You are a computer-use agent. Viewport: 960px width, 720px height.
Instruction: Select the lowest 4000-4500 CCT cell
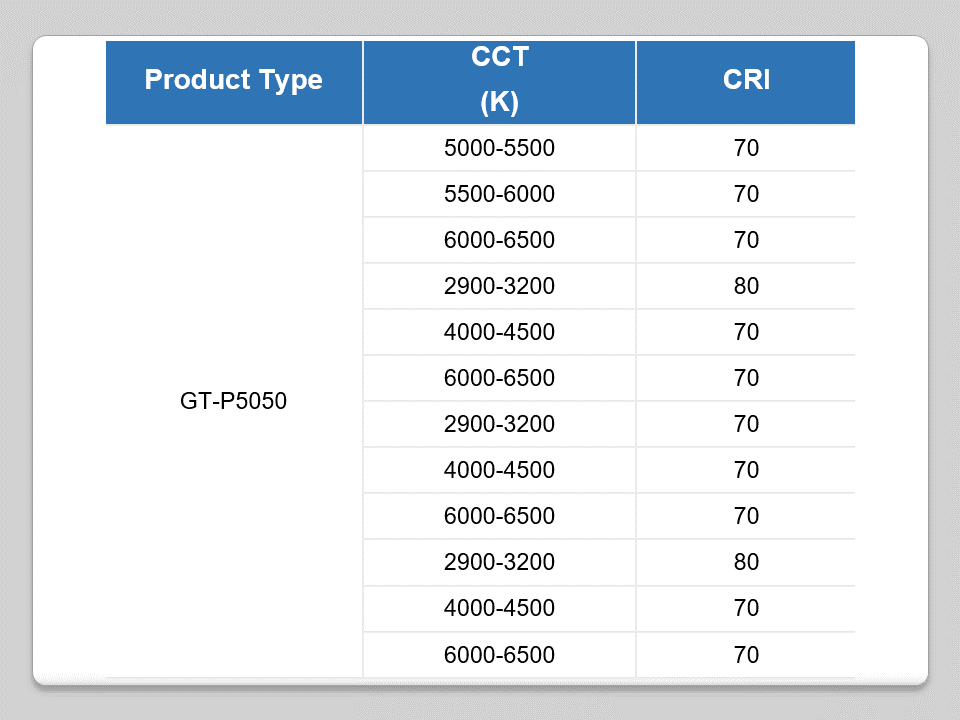click(499, 608)
